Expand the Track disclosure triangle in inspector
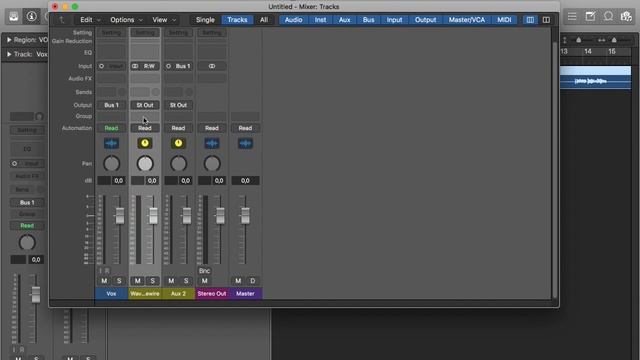Viewport: 640px width, 360px height. [9, 54]
